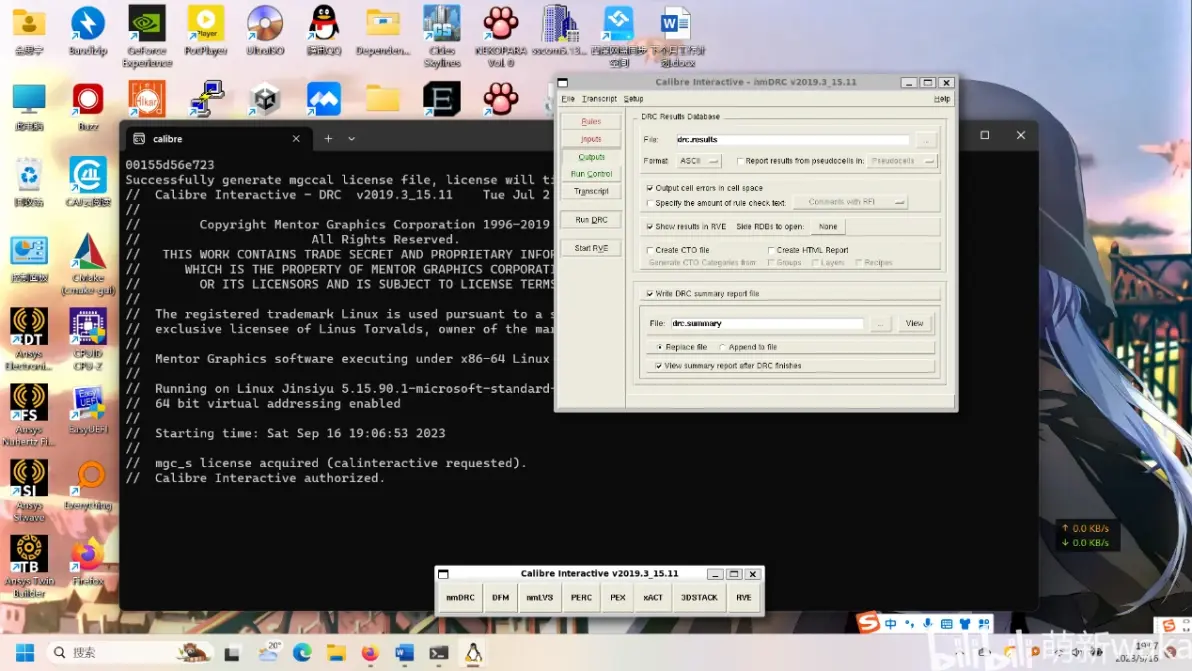Screen dimensions: 1192x671
Task: Open the CPUID CPU-Z desktop icon
Action: click(x=87, y=340)
